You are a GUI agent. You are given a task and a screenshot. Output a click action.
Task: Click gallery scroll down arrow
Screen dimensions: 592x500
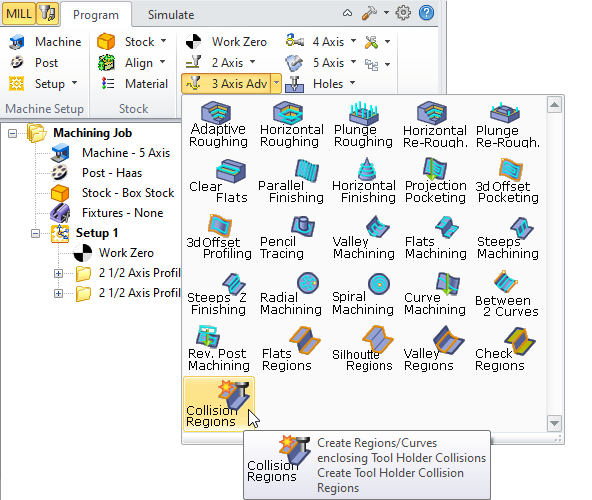(x=554, y=423)
